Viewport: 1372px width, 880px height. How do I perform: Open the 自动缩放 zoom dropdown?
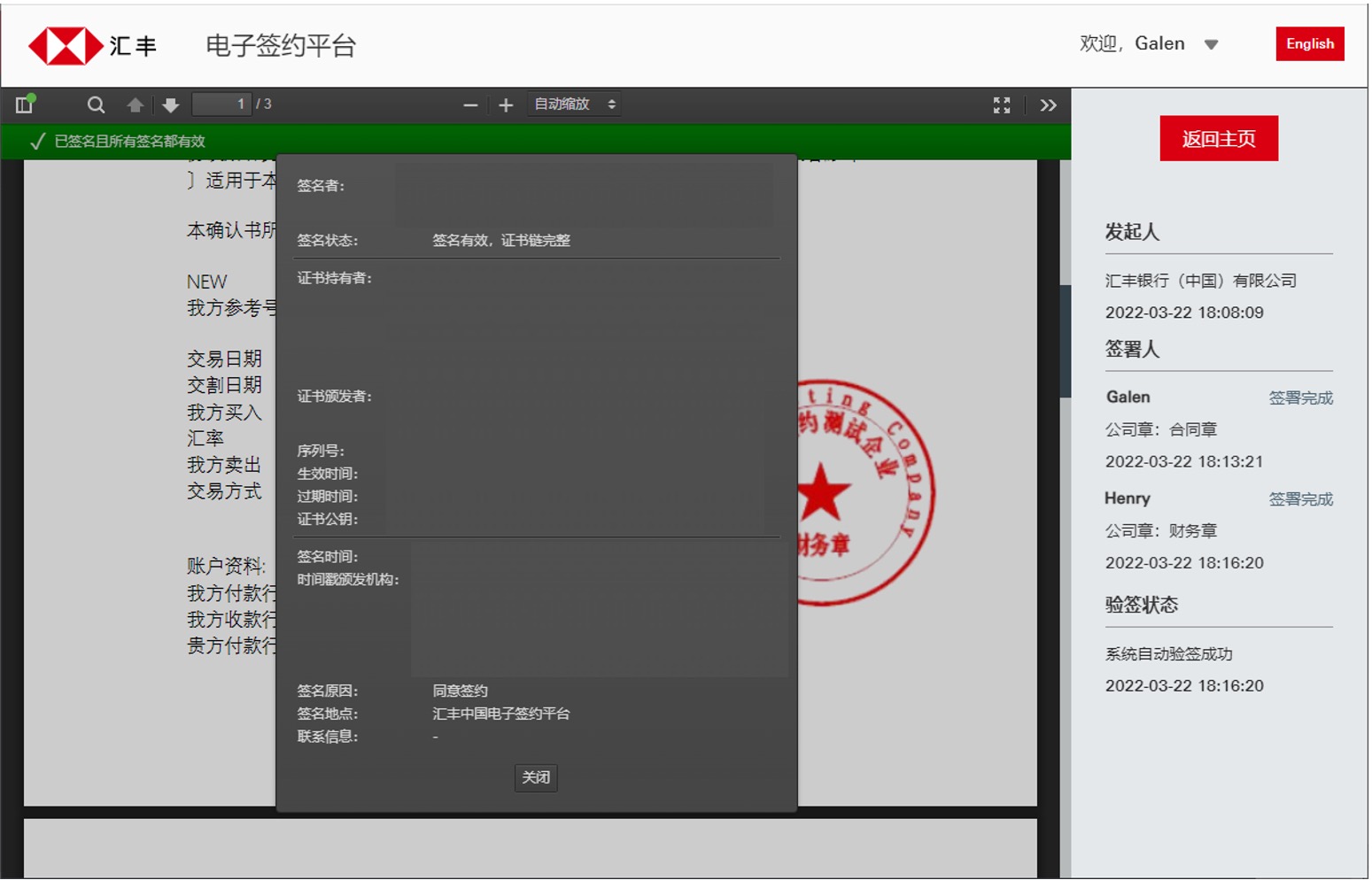574,104
